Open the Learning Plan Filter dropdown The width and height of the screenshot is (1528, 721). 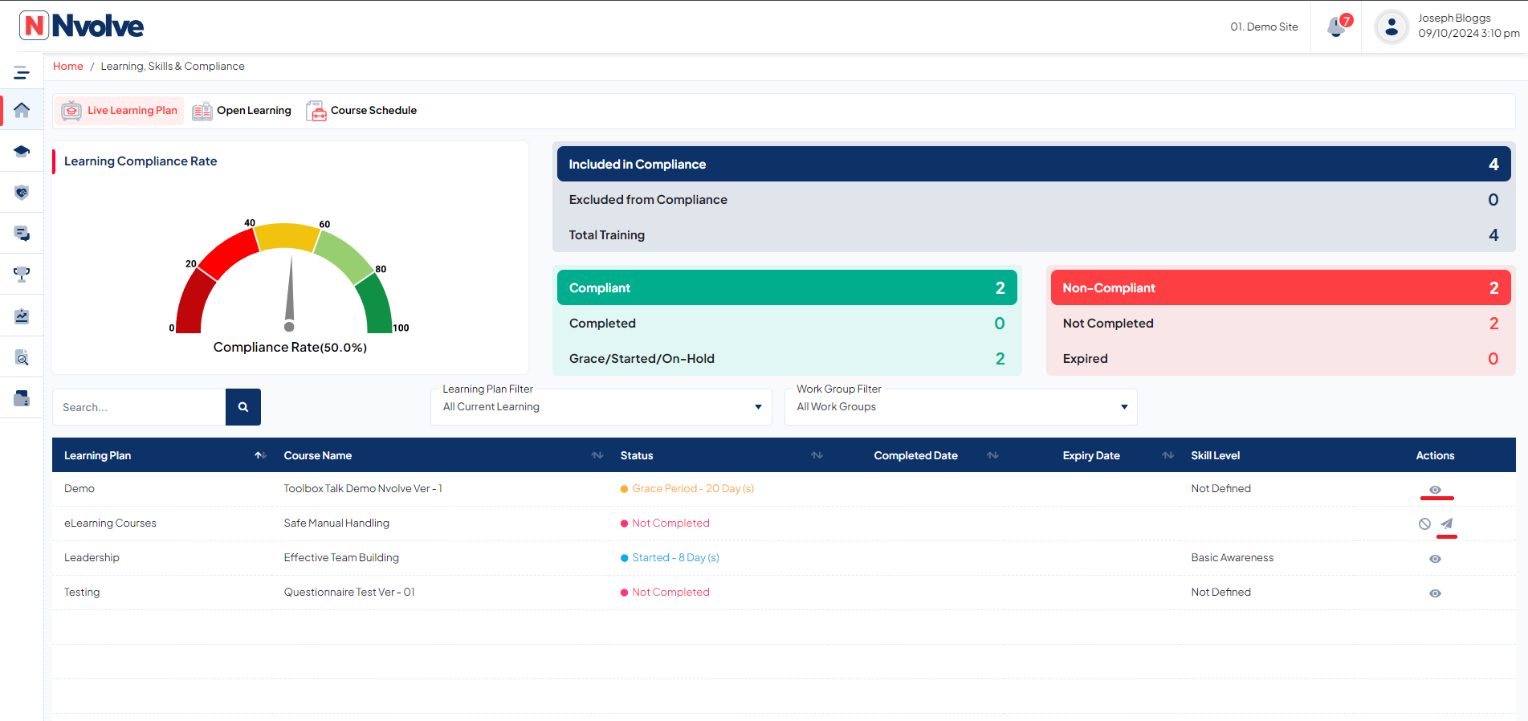pyautogui.click(x=601, y=407)
